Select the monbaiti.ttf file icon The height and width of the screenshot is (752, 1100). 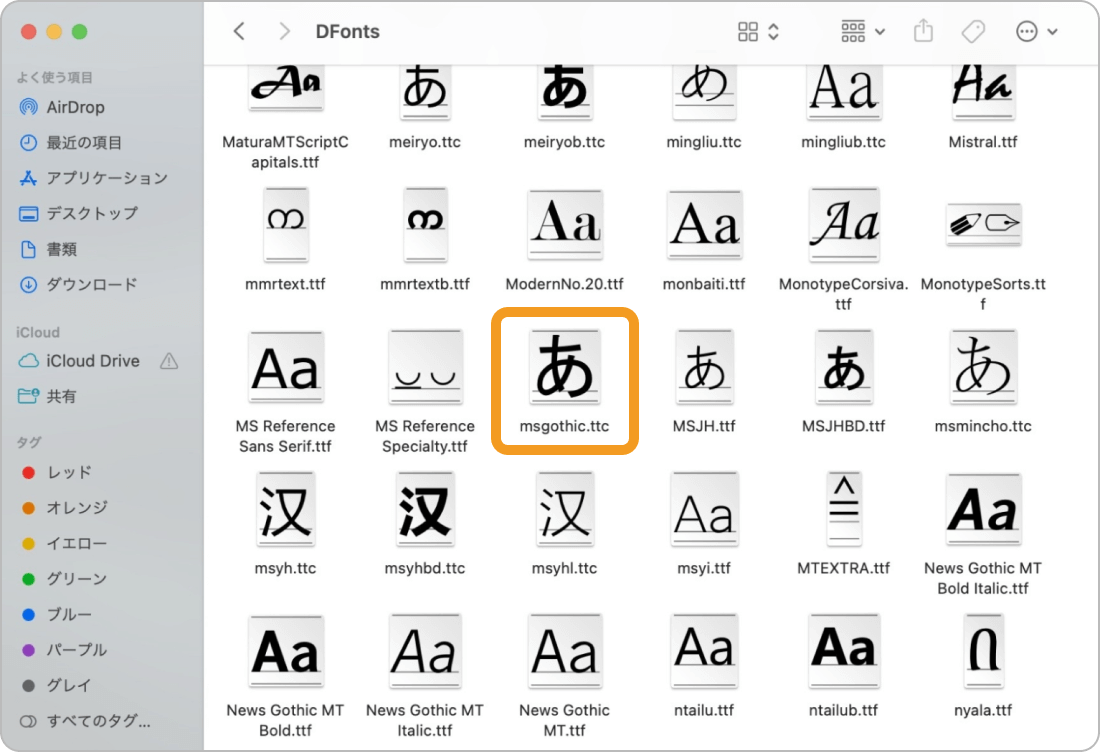704,224
